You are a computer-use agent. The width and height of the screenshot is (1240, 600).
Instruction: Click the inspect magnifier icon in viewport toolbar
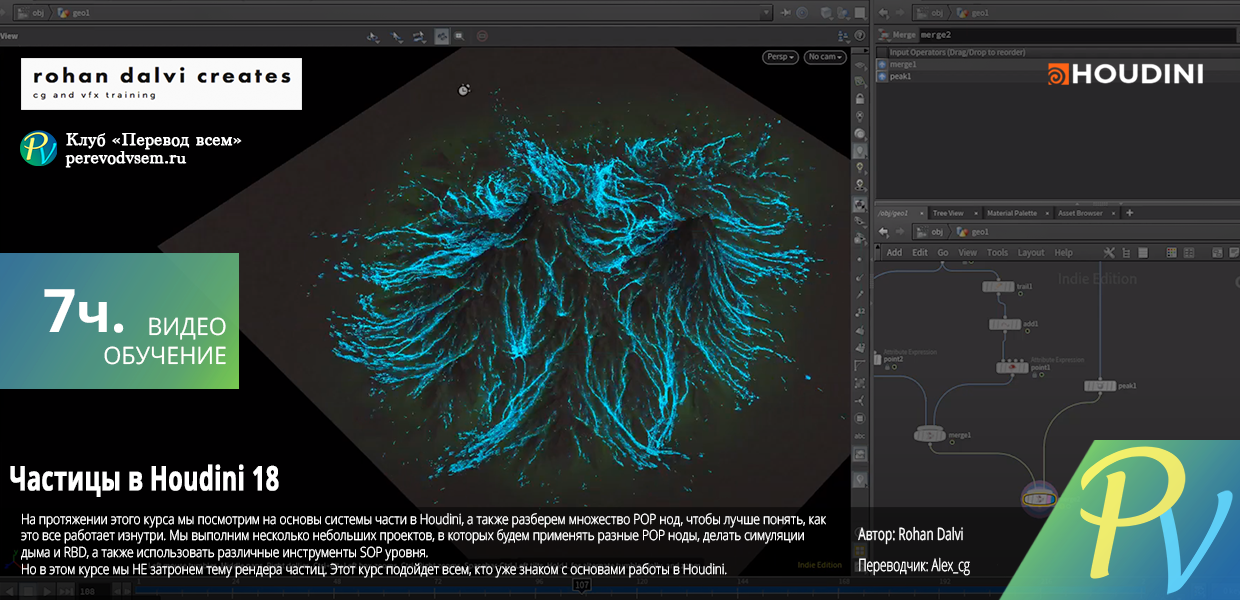click(x=459, y=37)
